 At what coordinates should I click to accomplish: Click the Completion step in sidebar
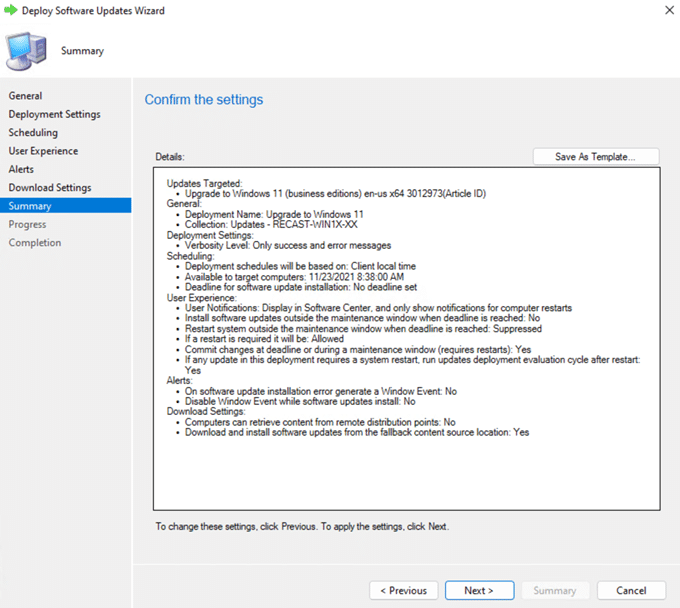click(x=35, y=243)
